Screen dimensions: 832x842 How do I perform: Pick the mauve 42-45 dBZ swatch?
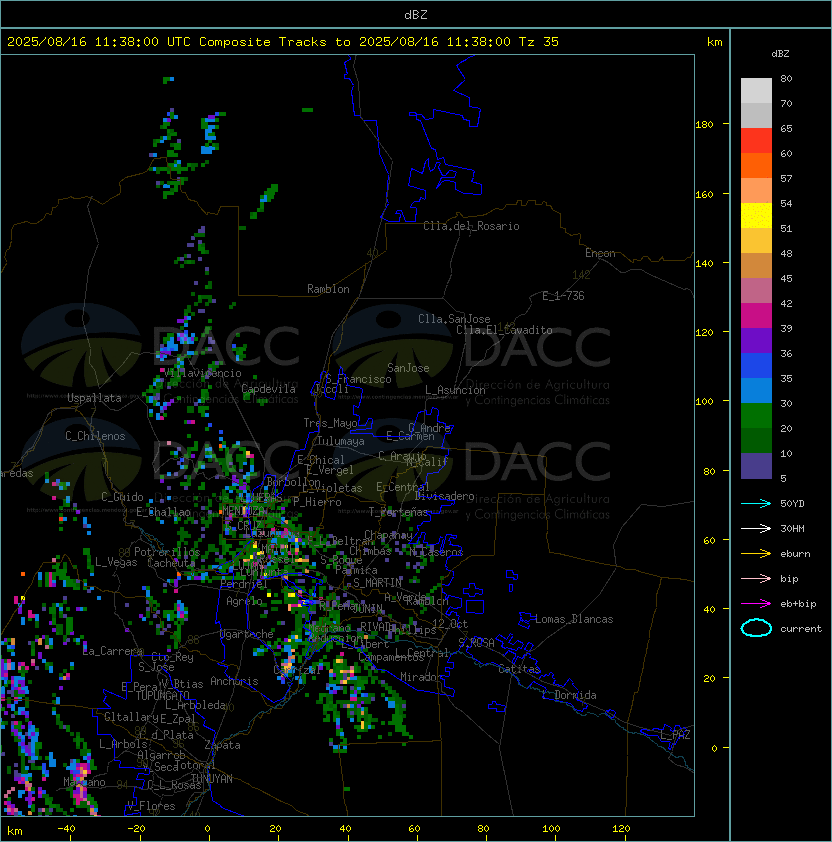pyautogui.click(x=756, y=291)
